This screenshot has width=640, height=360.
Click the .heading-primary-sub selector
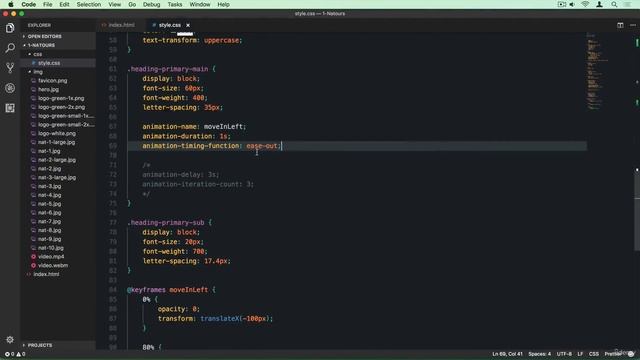click(166, 222)
